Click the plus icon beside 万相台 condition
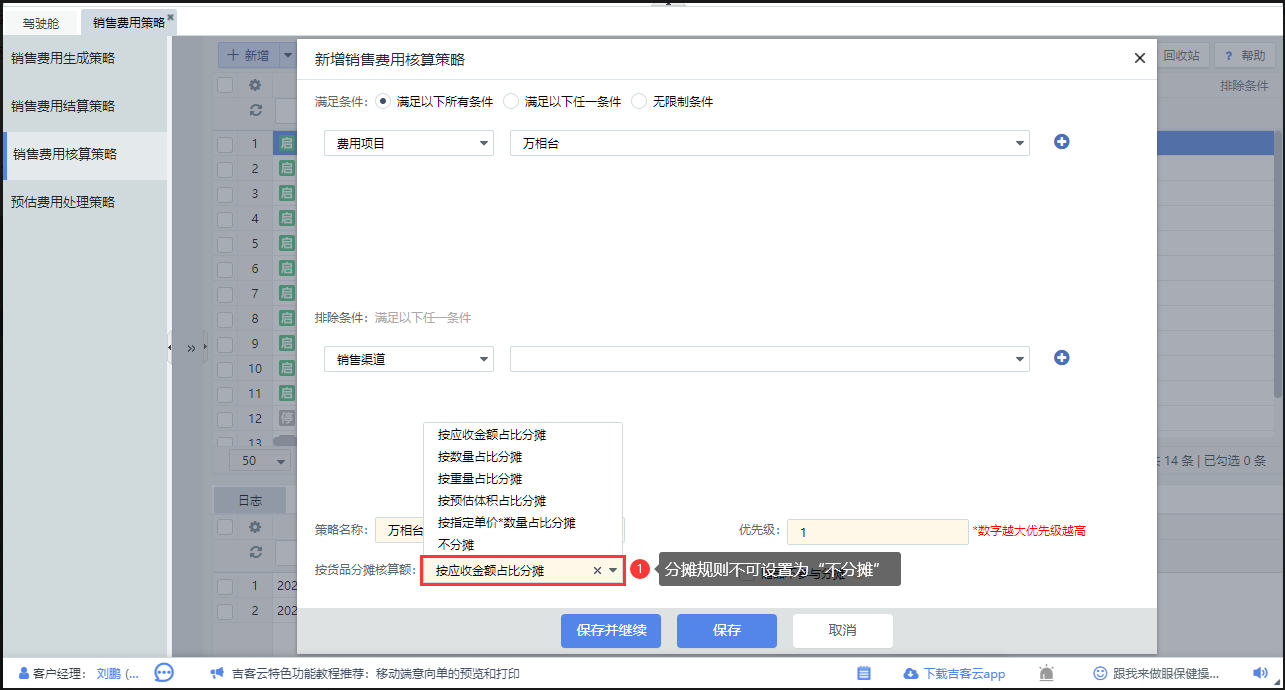The width and height of the screenshot is (1285, 690). 1062,142
